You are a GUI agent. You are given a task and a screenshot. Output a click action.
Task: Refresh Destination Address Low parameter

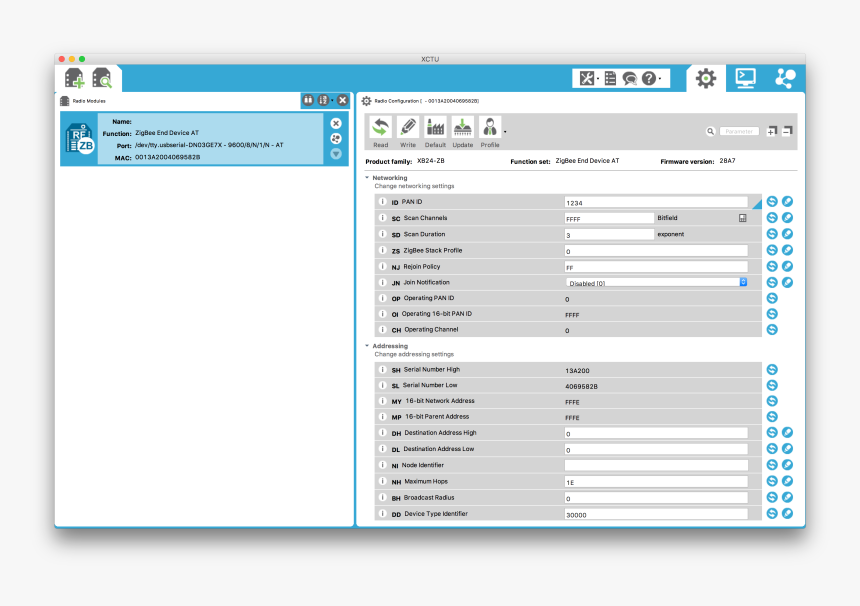(x=772, y=449)
